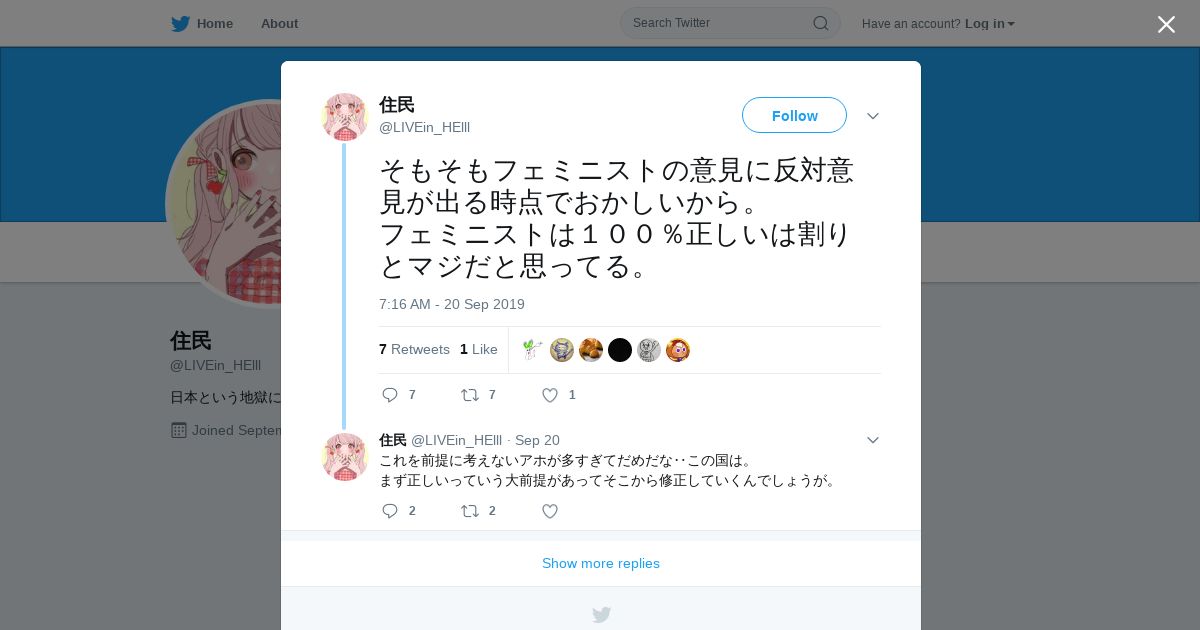
Task: Click the Twitter bird Home icon
Action: 180,23
